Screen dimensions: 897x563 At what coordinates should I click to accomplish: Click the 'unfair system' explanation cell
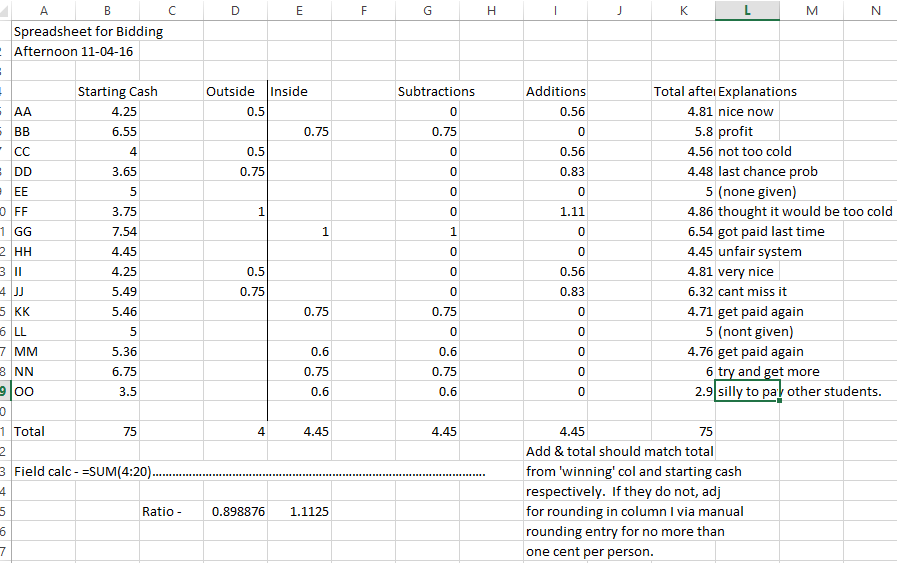(x=747, y=251)
